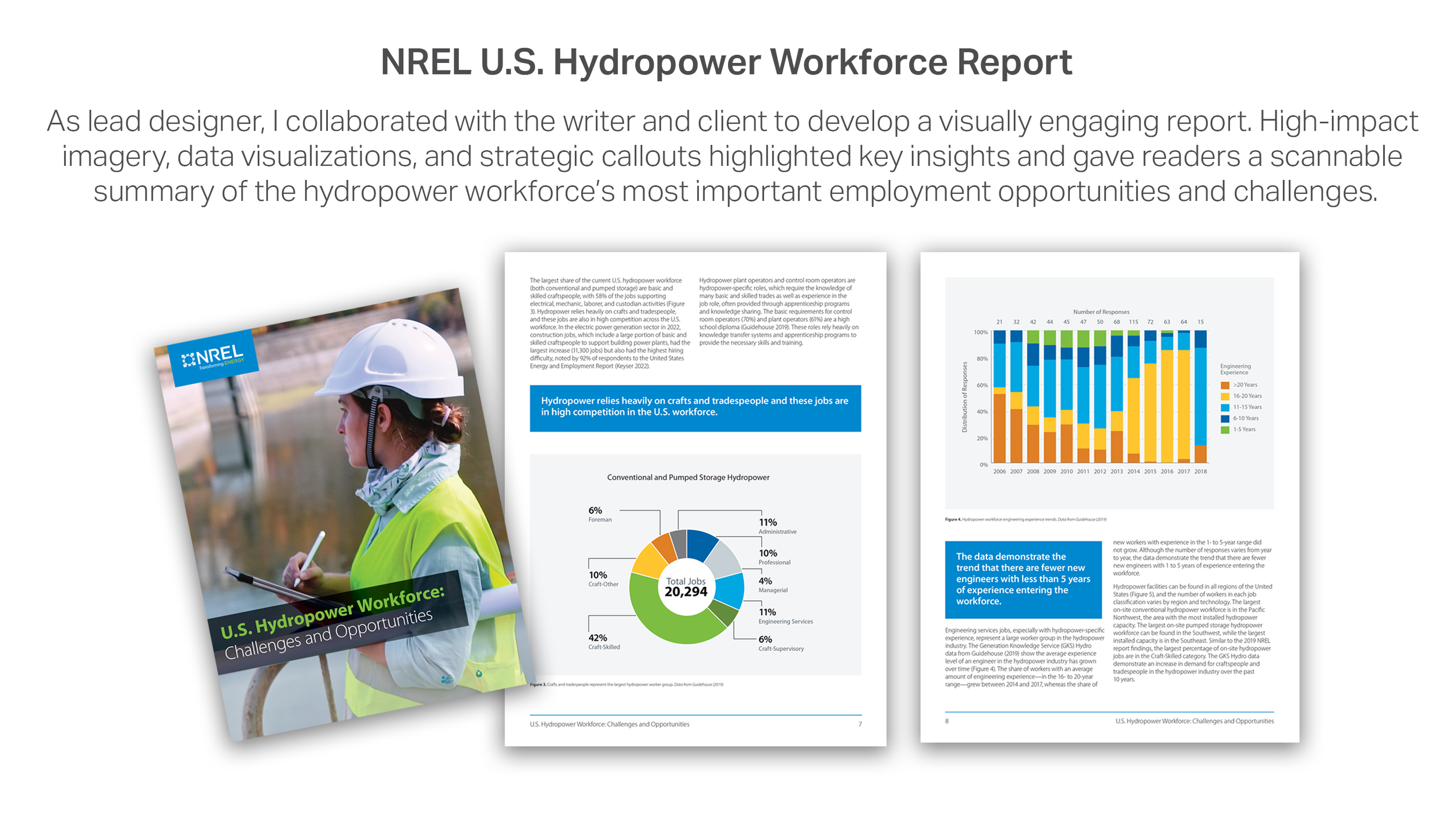Click the '2010' year label on the x-axis

click(1066, 471)
